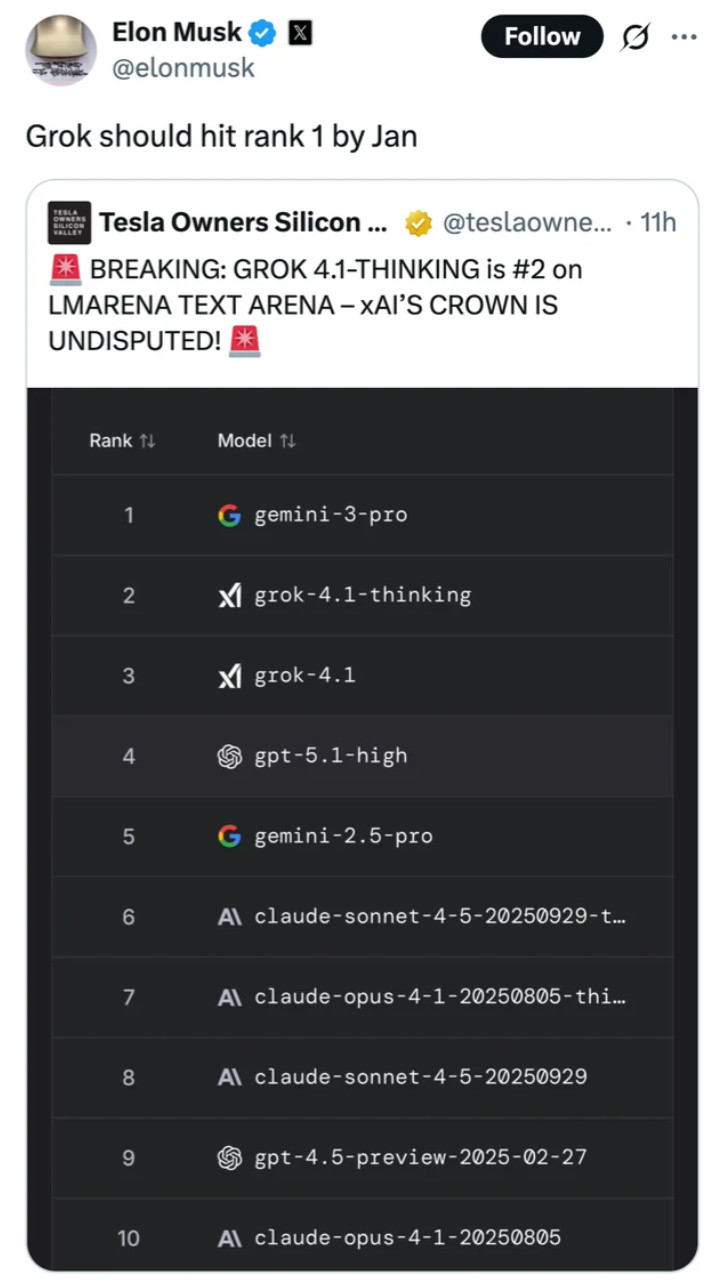Click the Grok slash-circle icon

634,37
